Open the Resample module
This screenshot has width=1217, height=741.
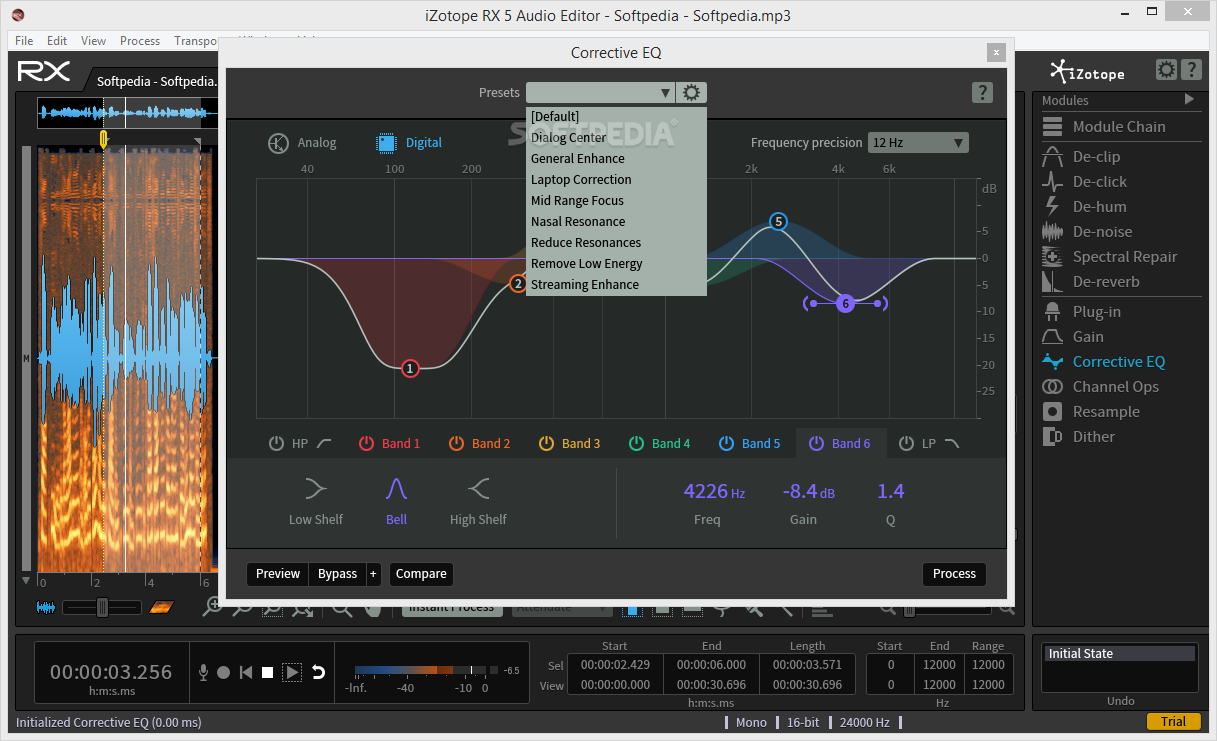coord(1091,412)
